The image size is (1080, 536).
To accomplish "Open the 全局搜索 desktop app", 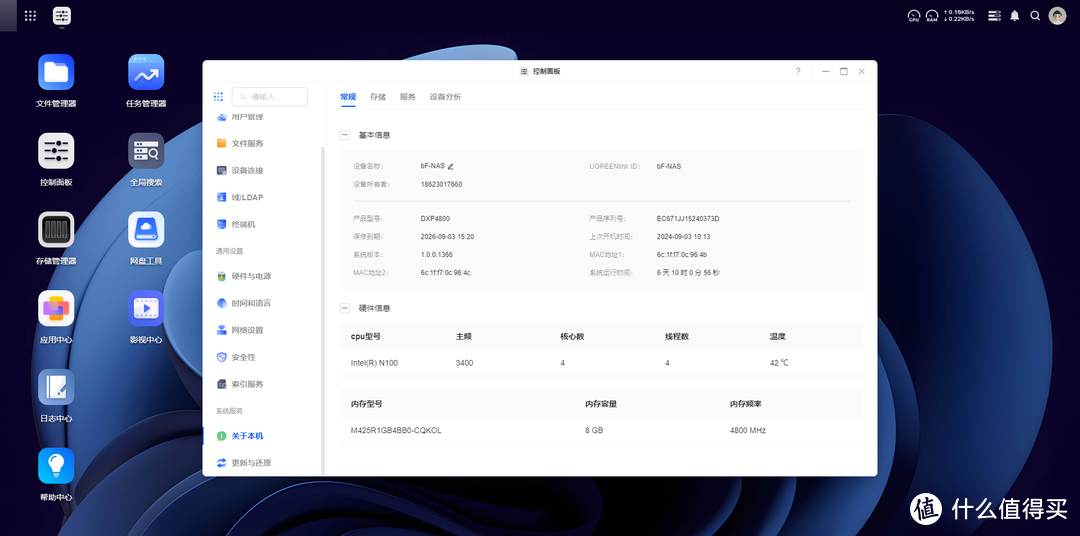I will coord(146,151).
